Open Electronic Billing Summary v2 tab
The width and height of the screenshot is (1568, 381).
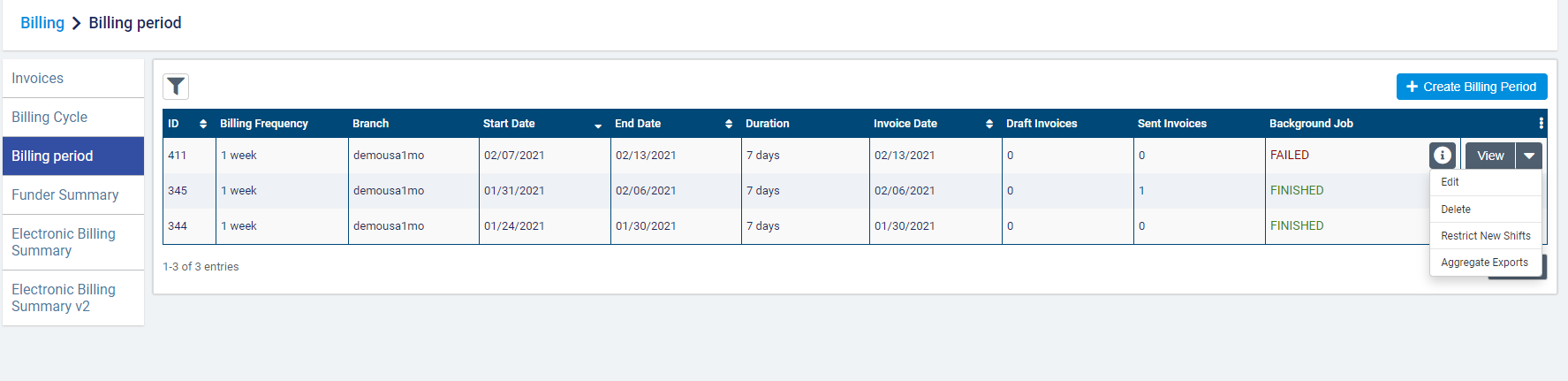tap(64, 298)
